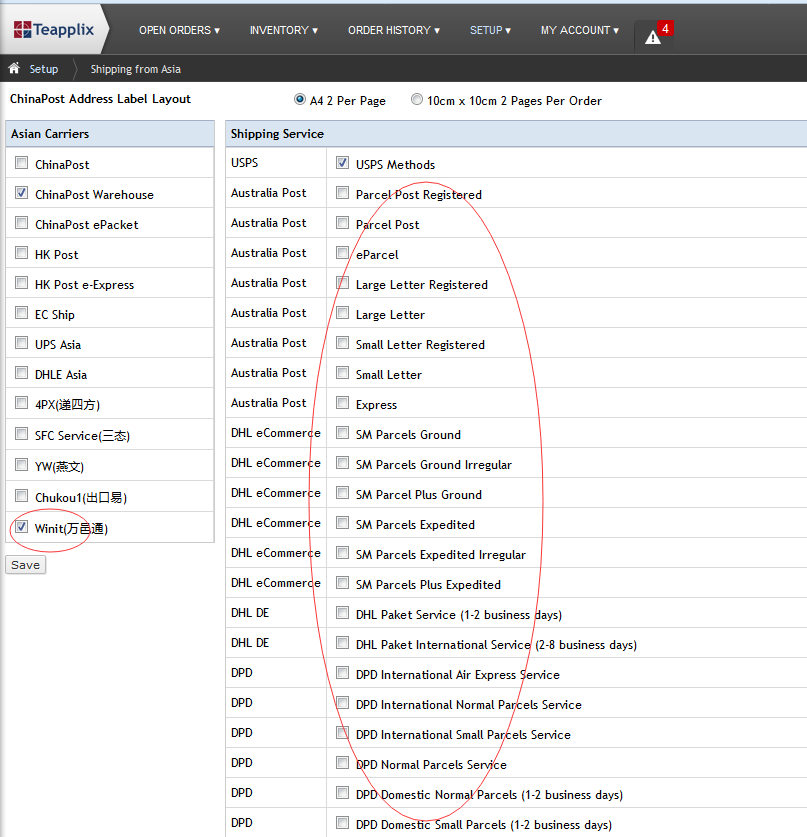Tick DPD Normal Parcels Service
The width and height of the screenshot is (807, 837).
pyautogui.click(x=343, y=762)
